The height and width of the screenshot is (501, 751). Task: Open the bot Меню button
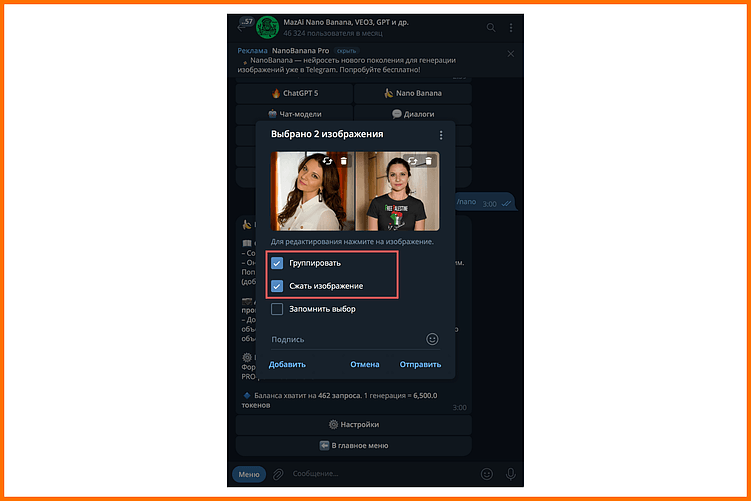(249, 474)
